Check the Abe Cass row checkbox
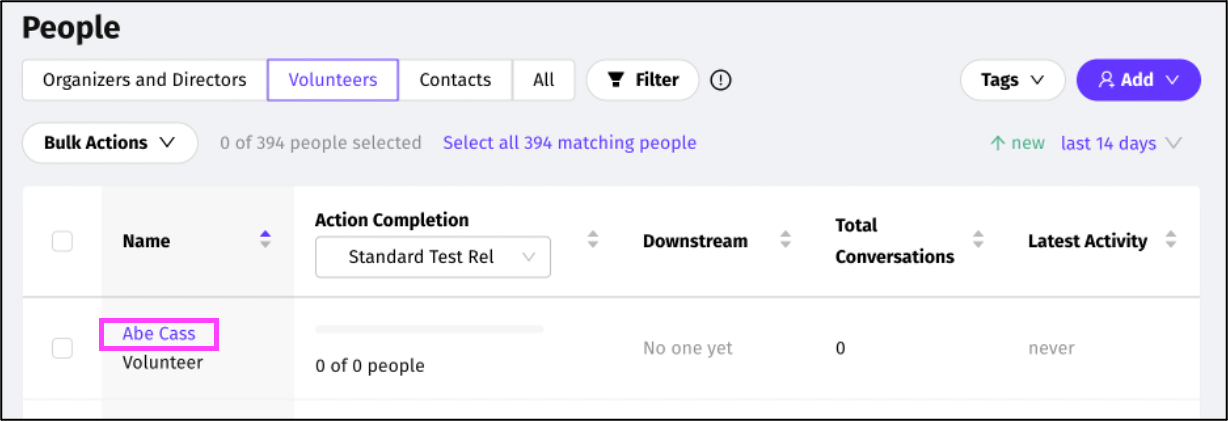This screenshot has height=422, width=1228. (x=62, y=348)
